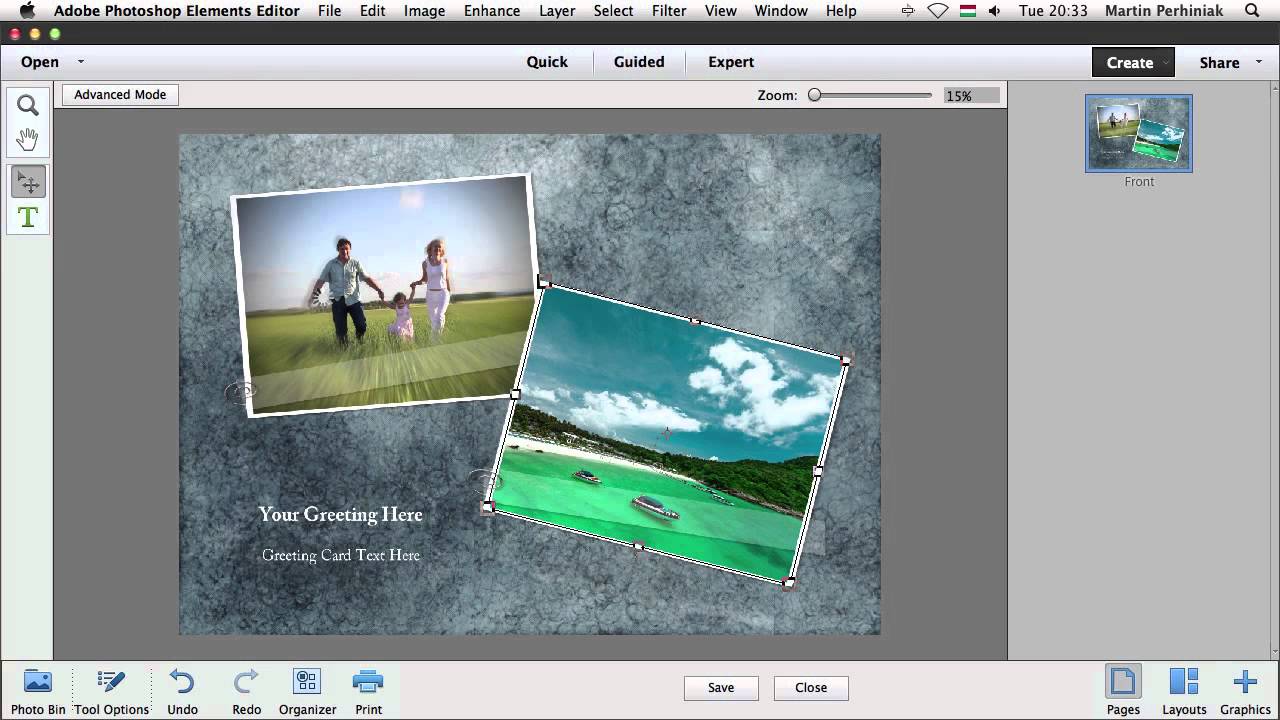Switch to the Expert editing tab

pos(731,62)
